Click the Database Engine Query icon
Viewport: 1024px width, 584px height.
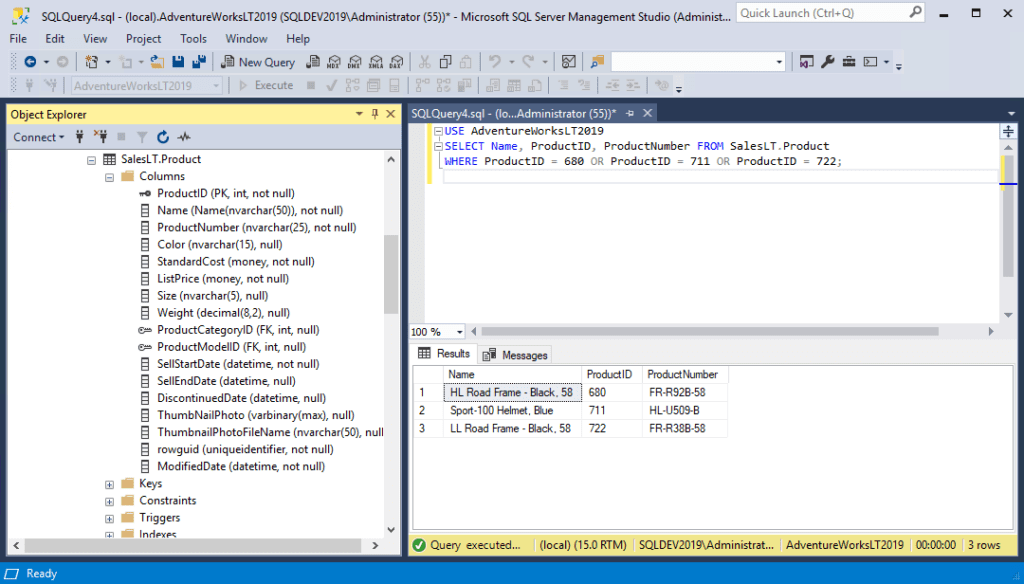(313, 61)
